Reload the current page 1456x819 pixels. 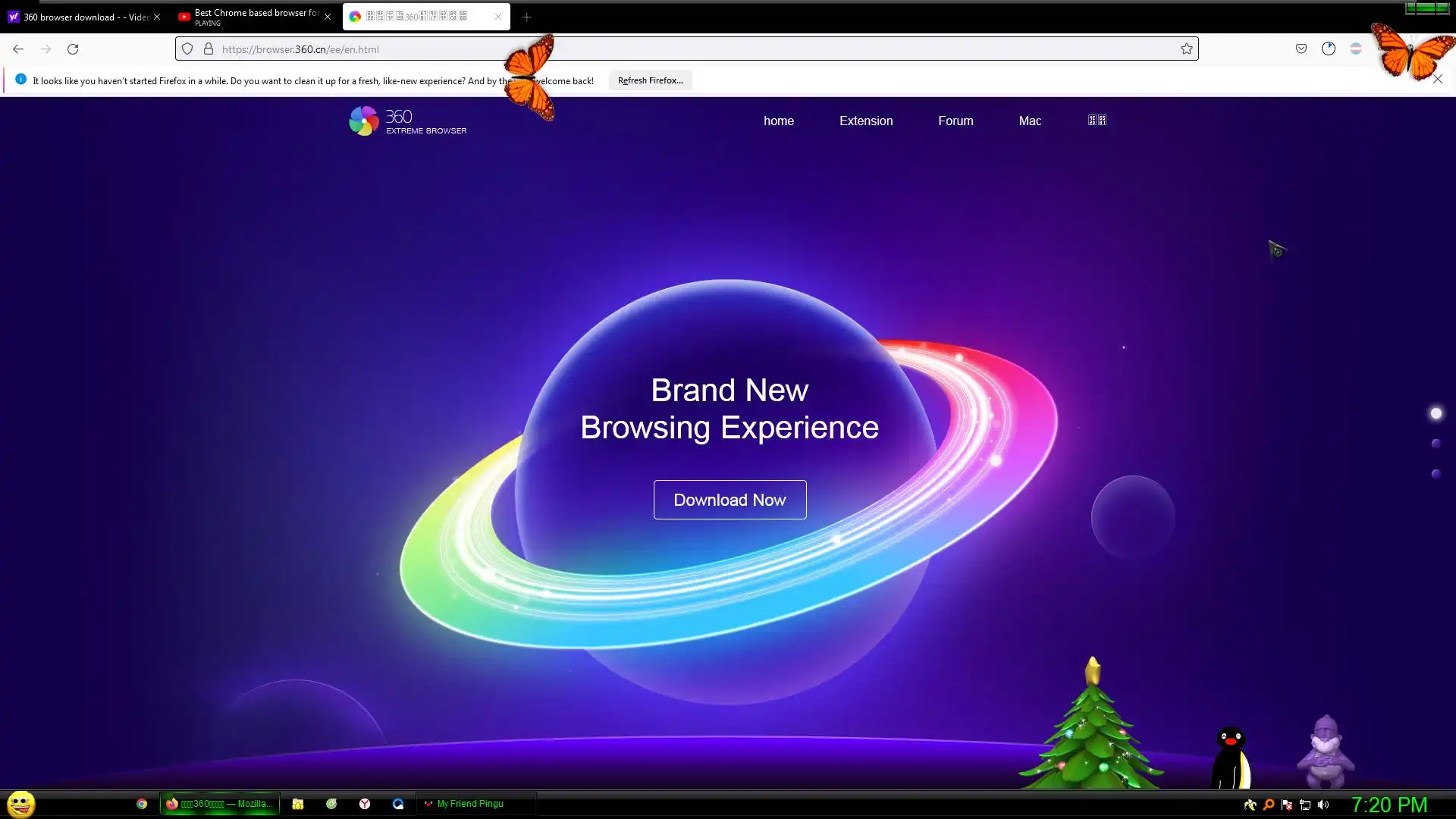pos(73,49)
